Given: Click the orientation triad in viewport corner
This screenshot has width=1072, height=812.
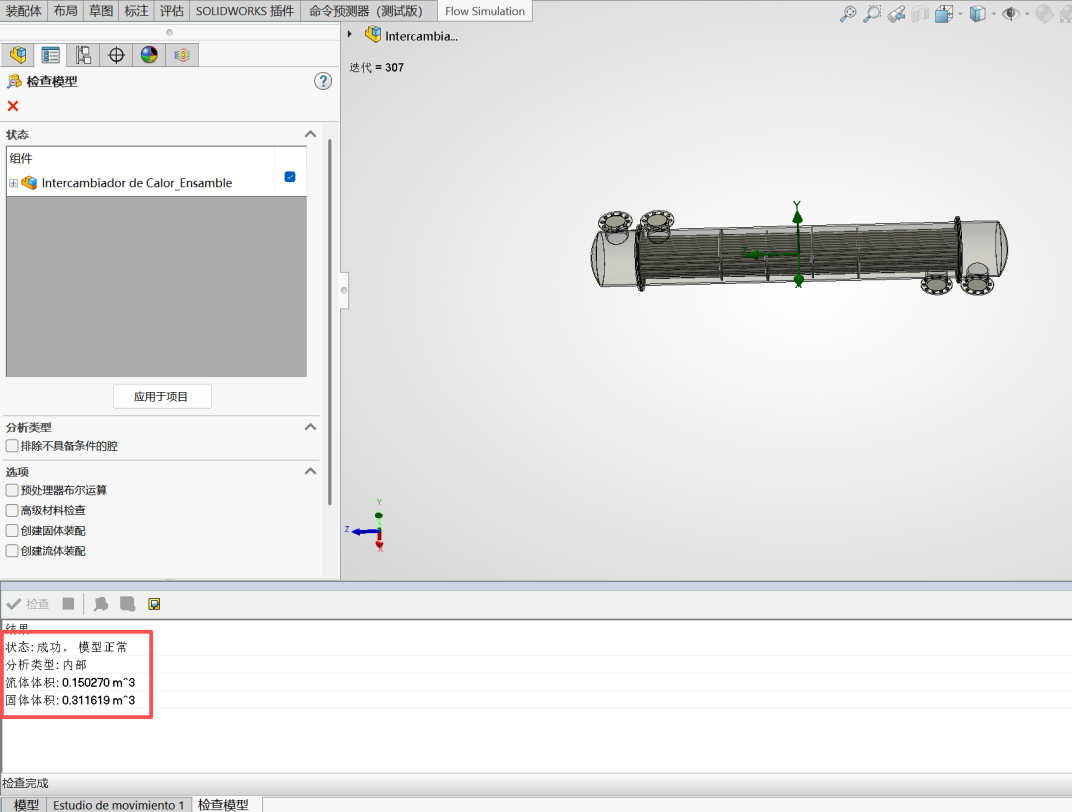Looking at the screenshot, I should pos(366,526).
